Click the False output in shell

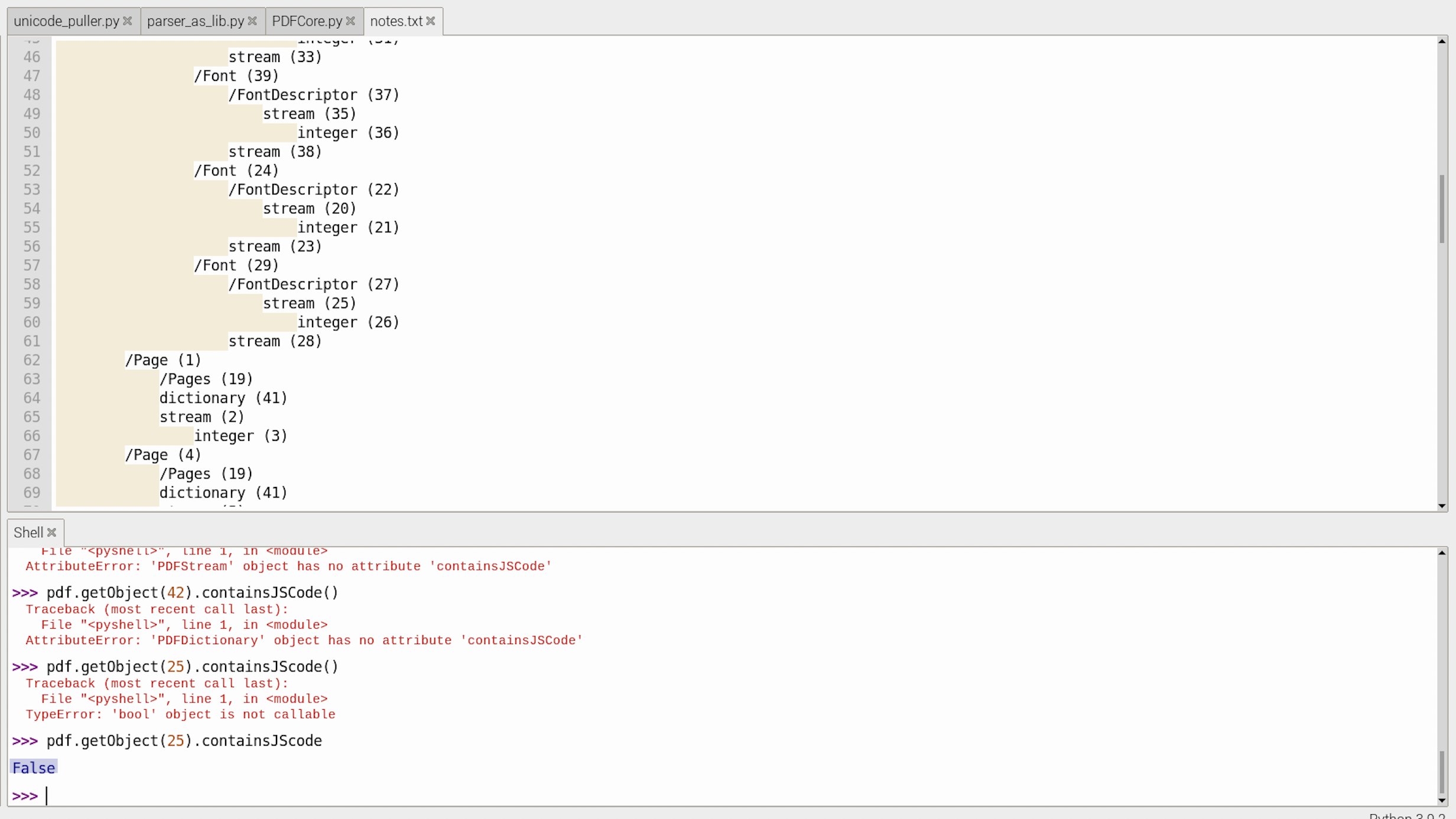click(34, 768)
